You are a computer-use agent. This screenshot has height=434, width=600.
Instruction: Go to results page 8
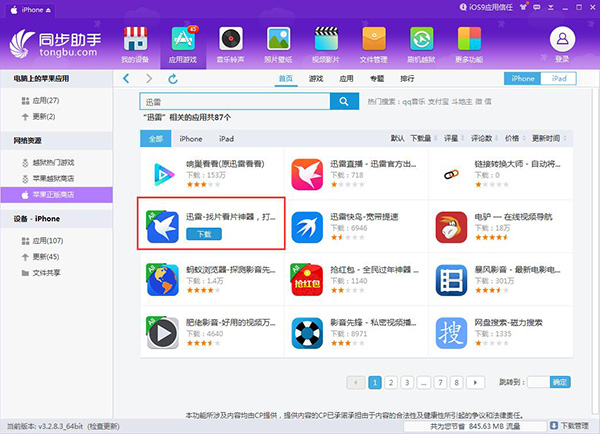click(457, 382)
